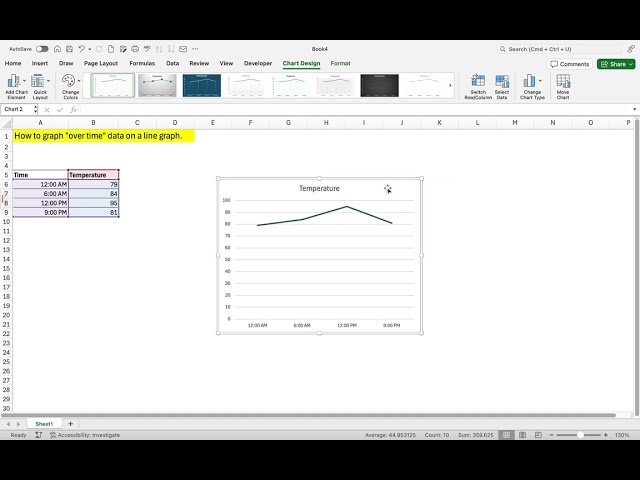Click the Insert Function fx icon
Image resolution: width=640 pixels, height=480 pixels.
(x=73, y=109)
